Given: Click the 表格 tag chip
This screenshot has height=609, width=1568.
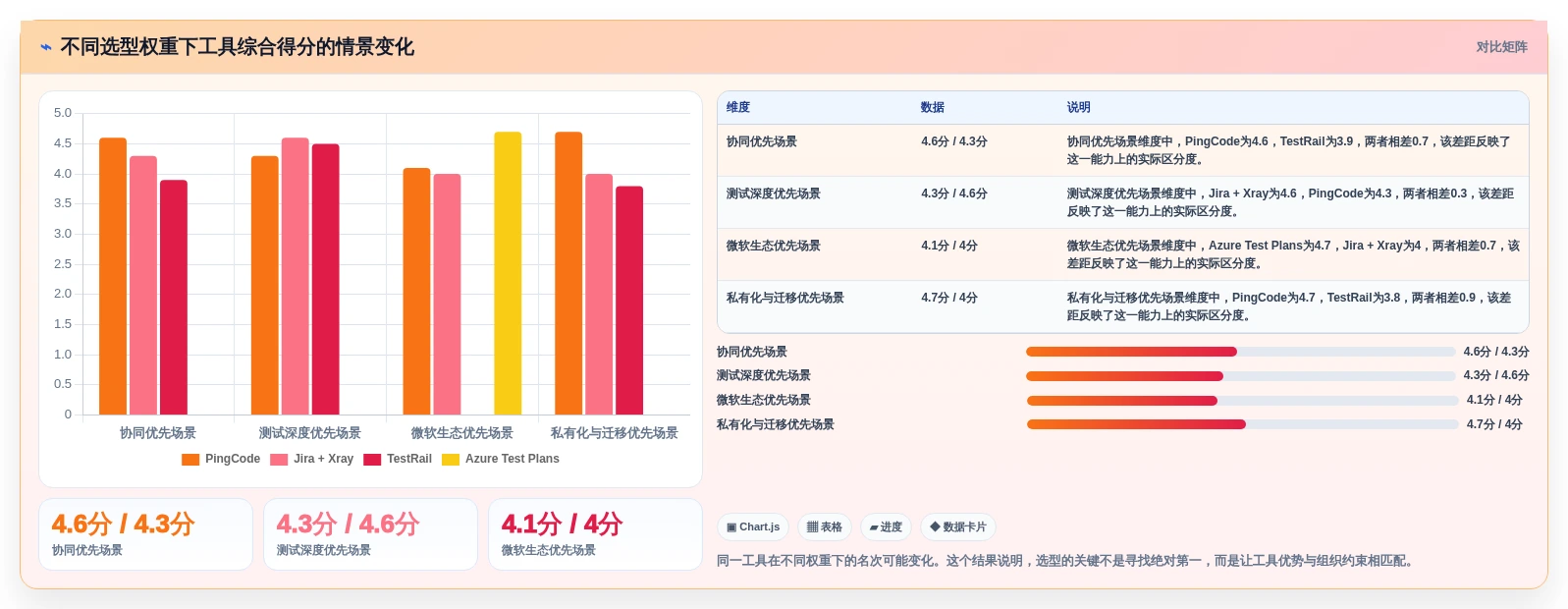Looking at the screenshot, I should point(825,527).
